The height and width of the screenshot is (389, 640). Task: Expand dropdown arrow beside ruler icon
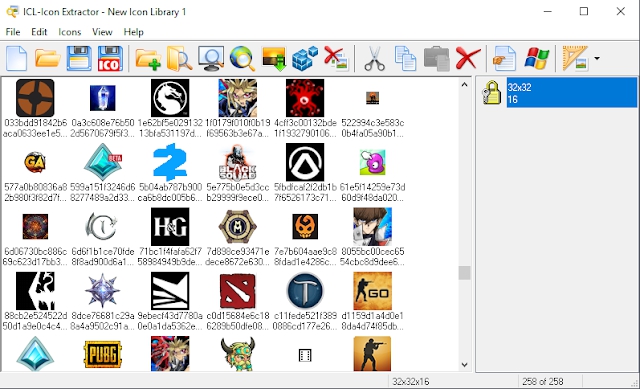pos(597,59)
